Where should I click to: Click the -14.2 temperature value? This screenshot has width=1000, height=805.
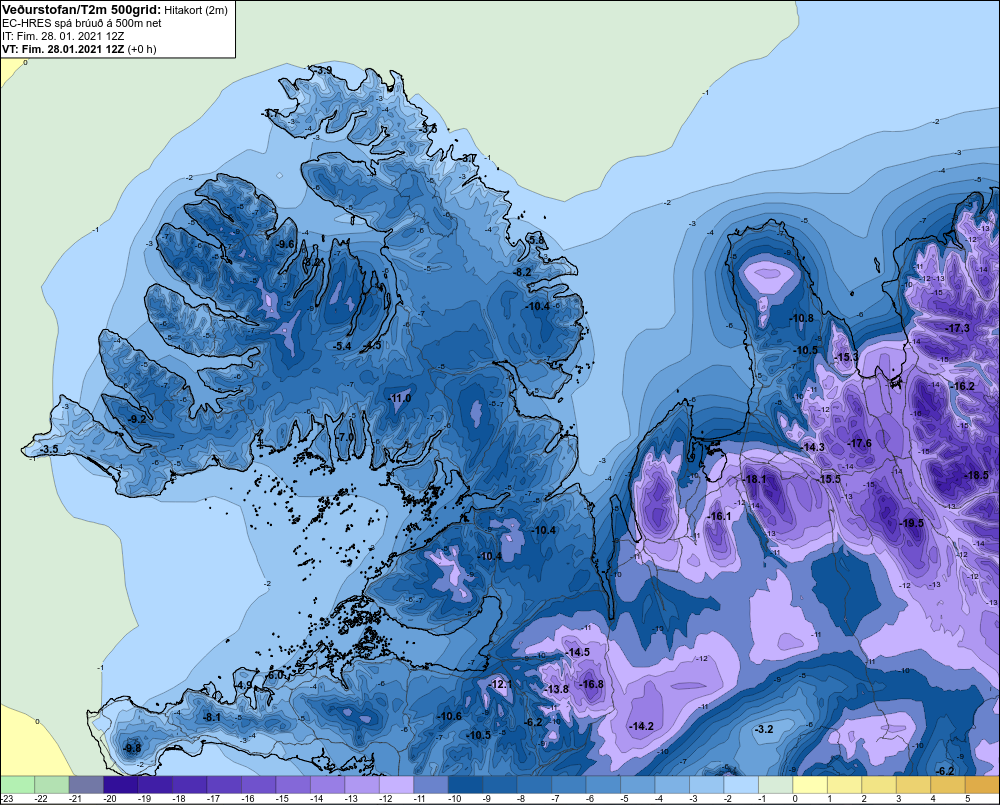(642, 726)
